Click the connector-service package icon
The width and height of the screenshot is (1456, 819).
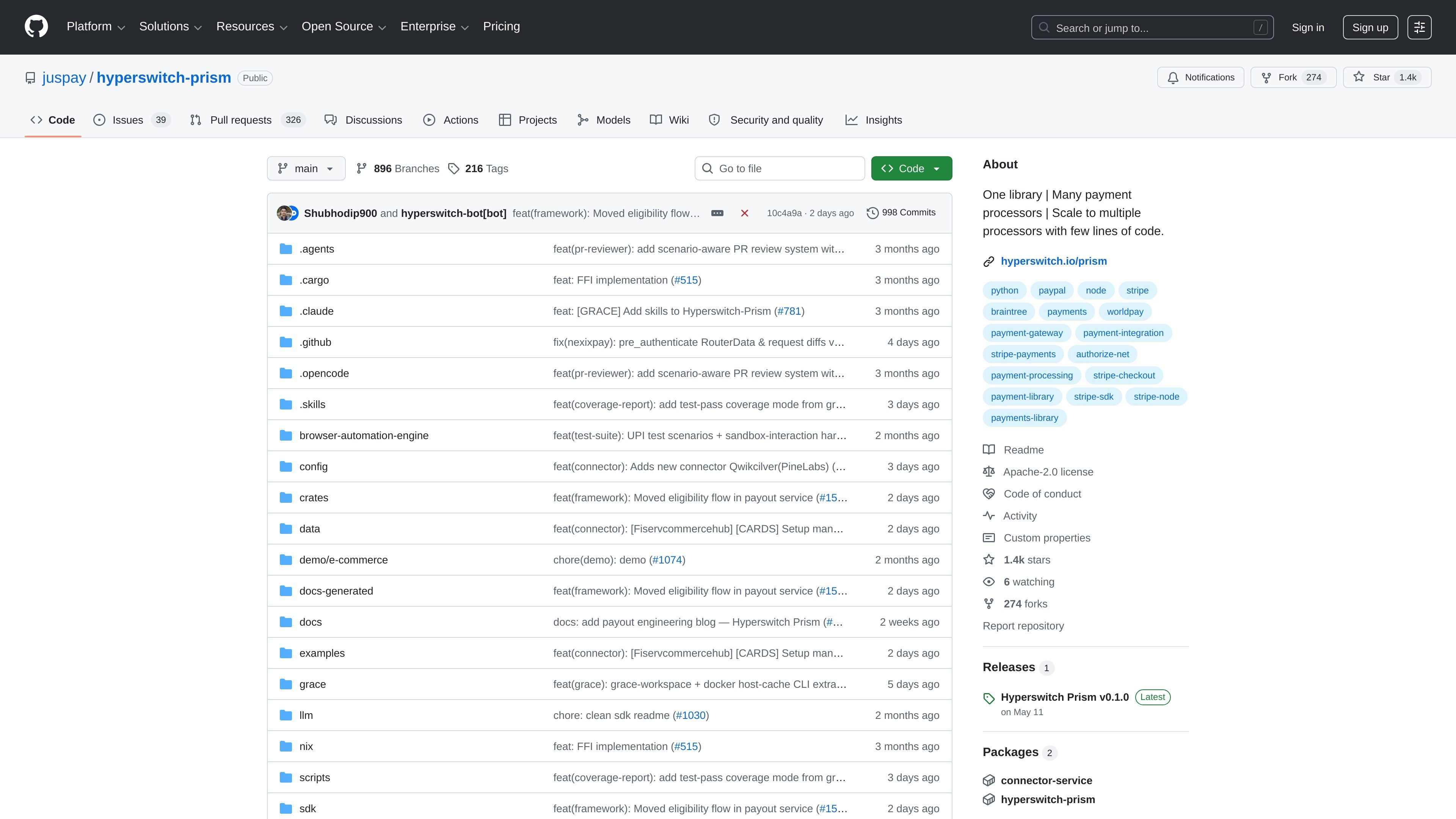988,781
